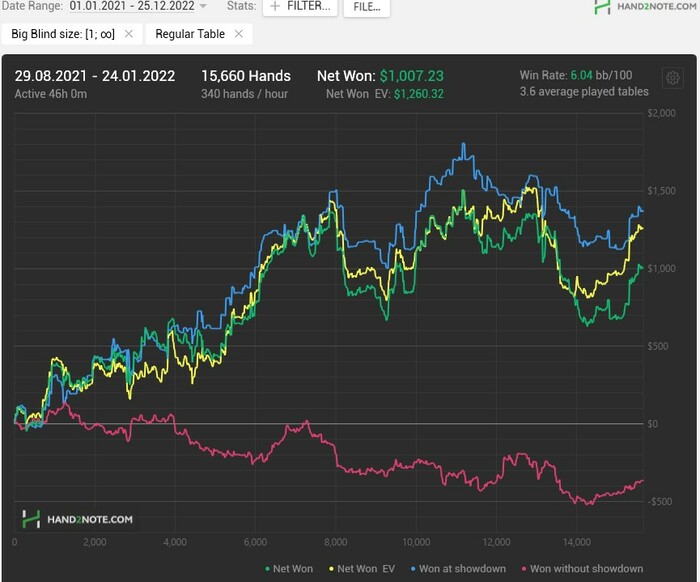Viewport: 700px width, 582px height.
Task: Click the 6,000 x-axis label
Action: click(x=255, y=542)
